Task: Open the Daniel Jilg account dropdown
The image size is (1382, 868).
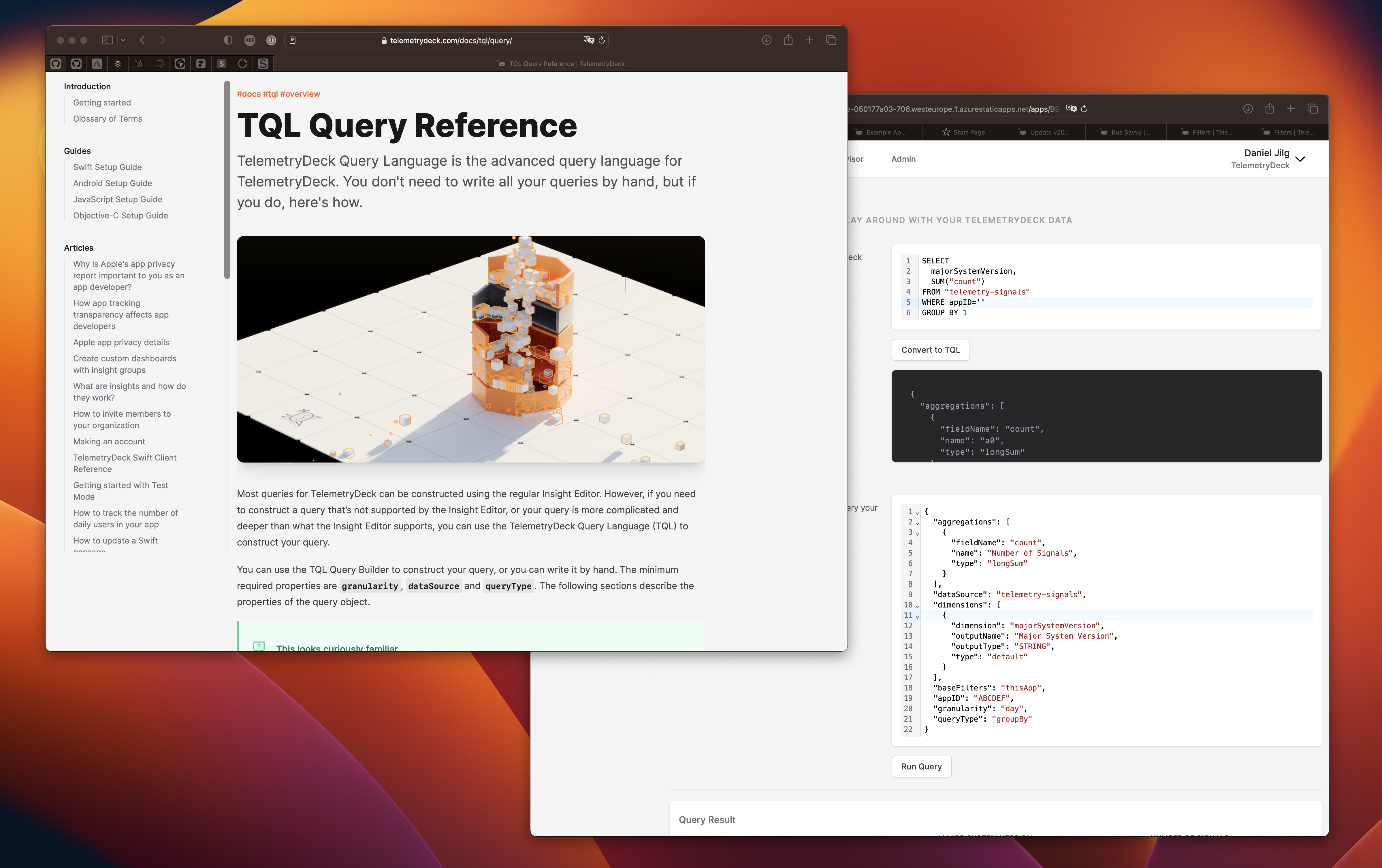Action: 1300,159
